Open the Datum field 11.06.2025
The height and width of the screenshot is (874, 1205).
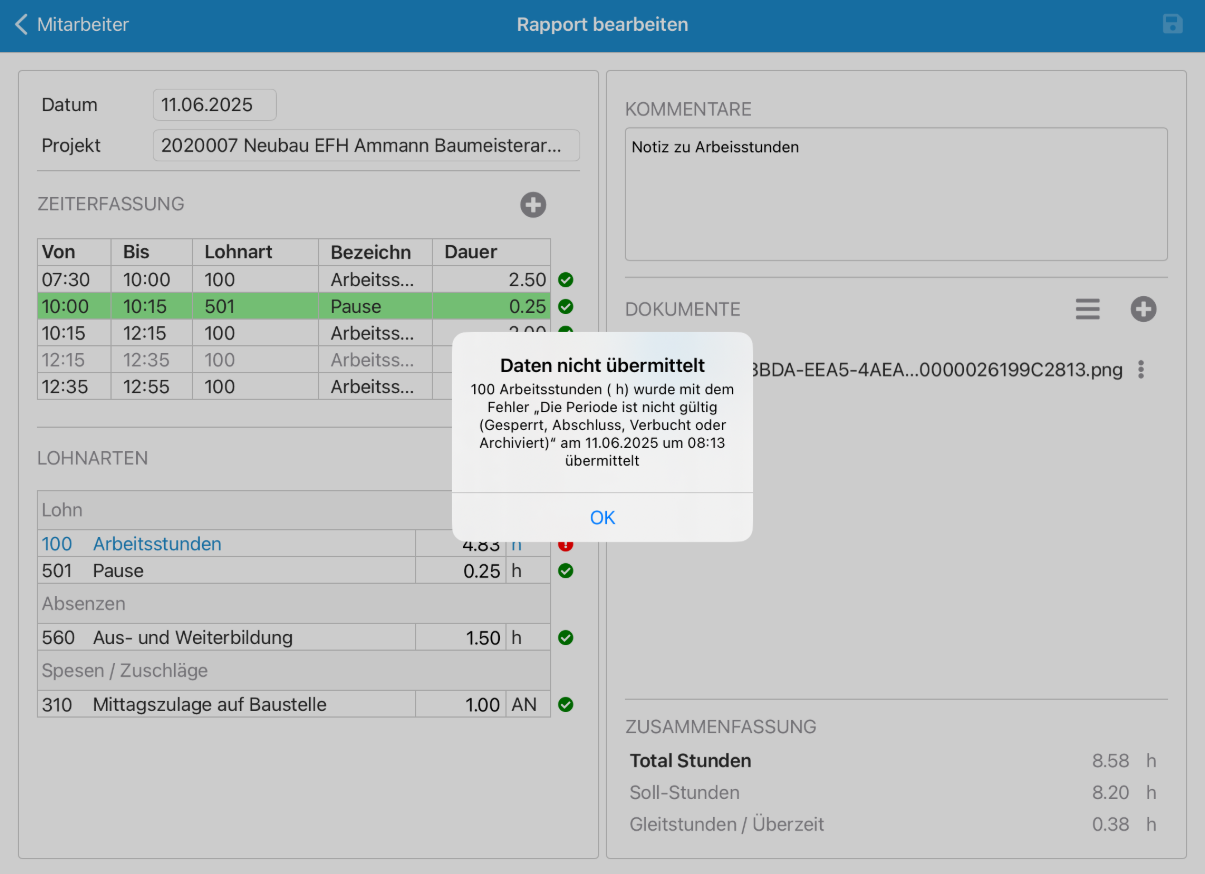(x=214, y=105)
